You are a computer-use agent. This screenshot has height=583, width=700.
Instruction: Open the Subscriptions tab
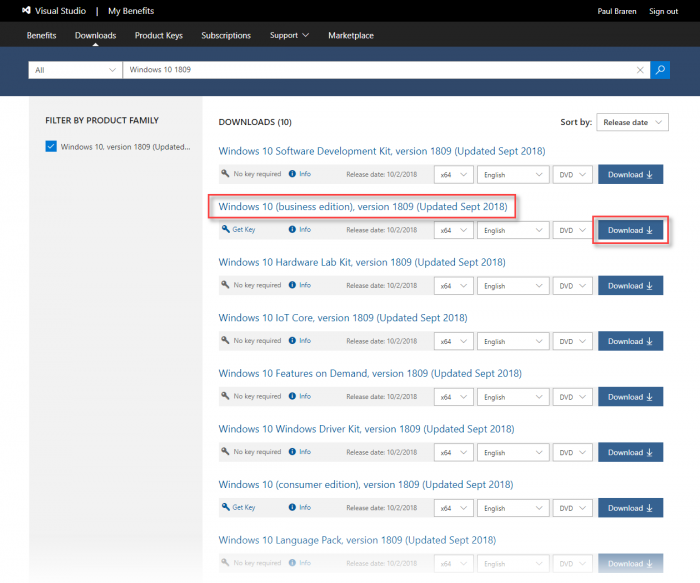point(226,35)
